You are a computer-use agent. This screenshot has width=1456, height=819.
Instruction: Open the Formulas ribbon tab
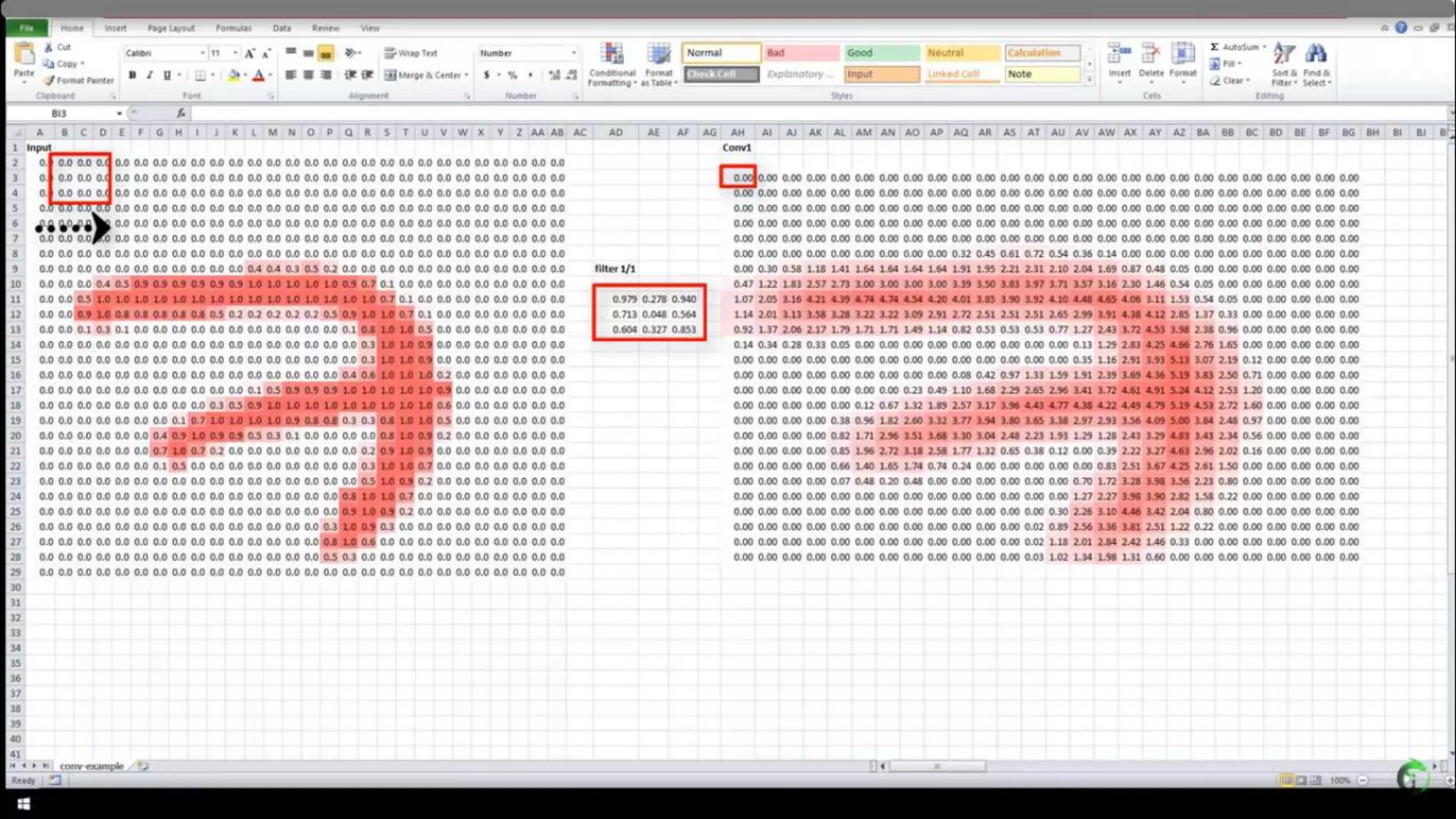[233, 28]
